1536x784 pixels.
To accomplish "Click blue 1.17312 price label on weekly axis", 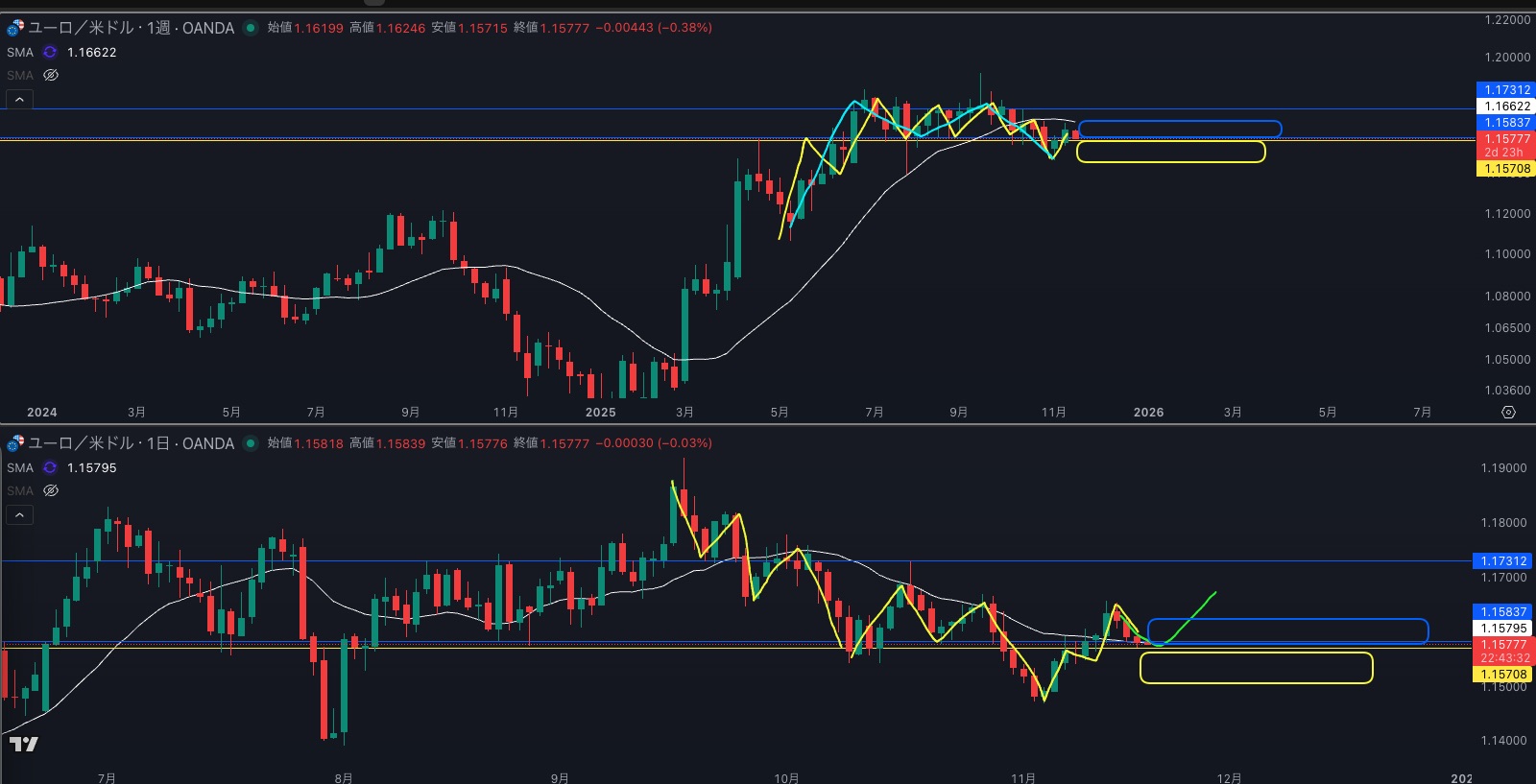I will [1504, 90].
